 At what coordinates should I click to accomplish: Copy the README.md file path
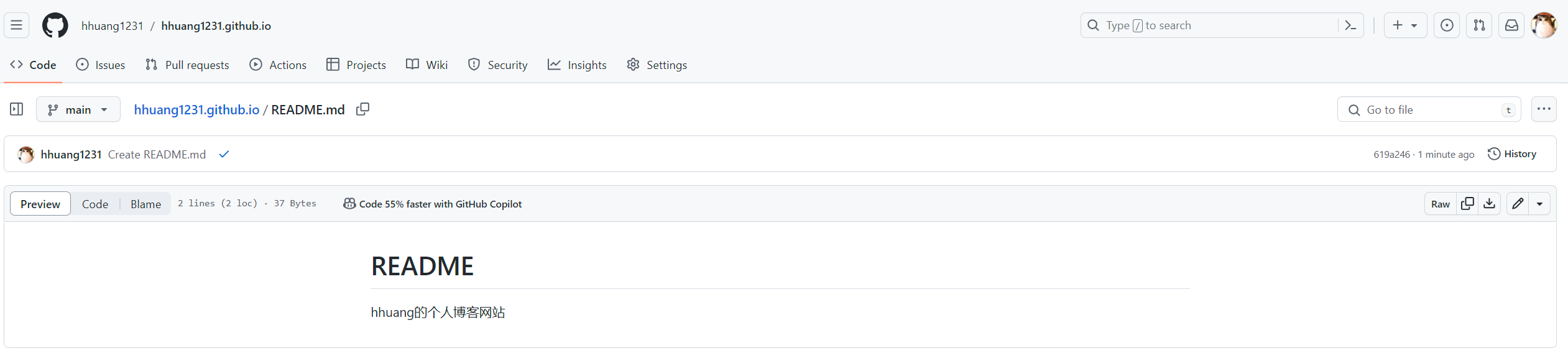362,109
